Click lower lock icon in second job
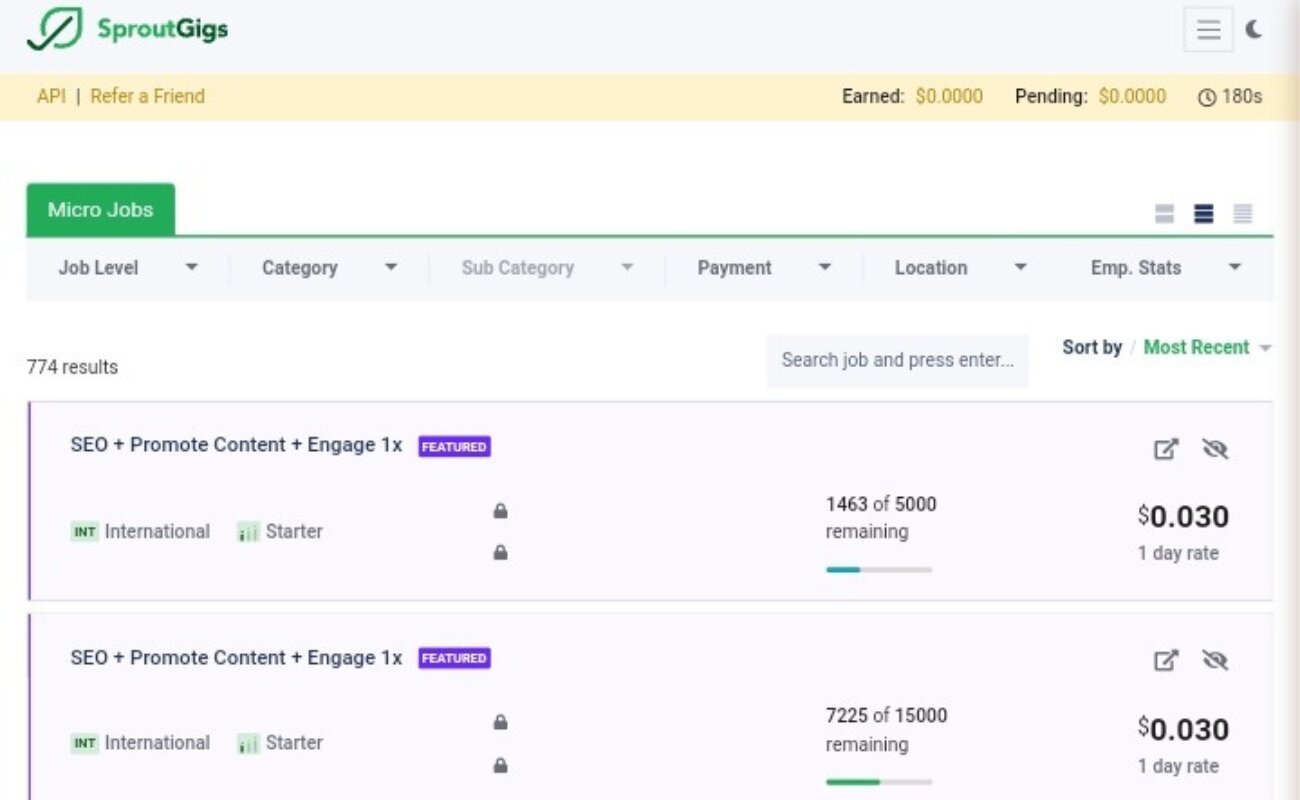Image resolution: width=1300 pixels, height=800 pixels. [x=500, y=766]
